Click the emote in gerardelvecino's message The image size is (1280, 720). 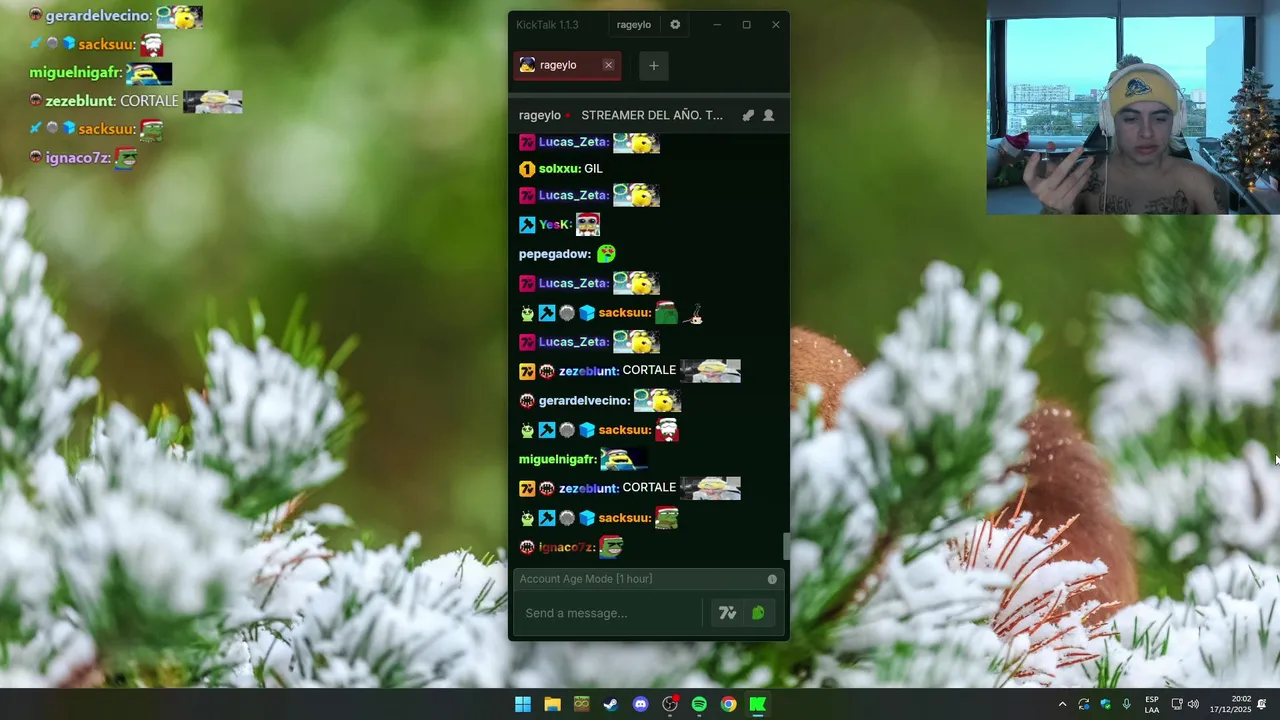657,400
